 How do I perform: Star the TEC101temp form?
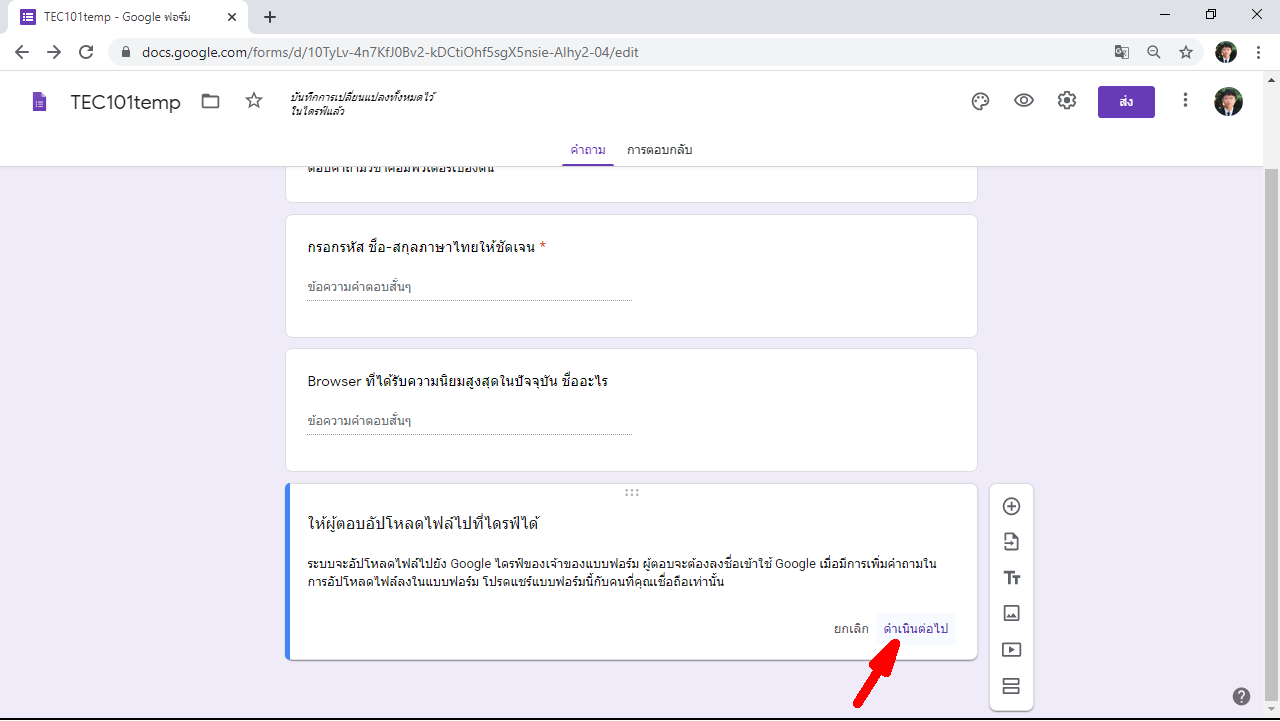coord(254,101)
